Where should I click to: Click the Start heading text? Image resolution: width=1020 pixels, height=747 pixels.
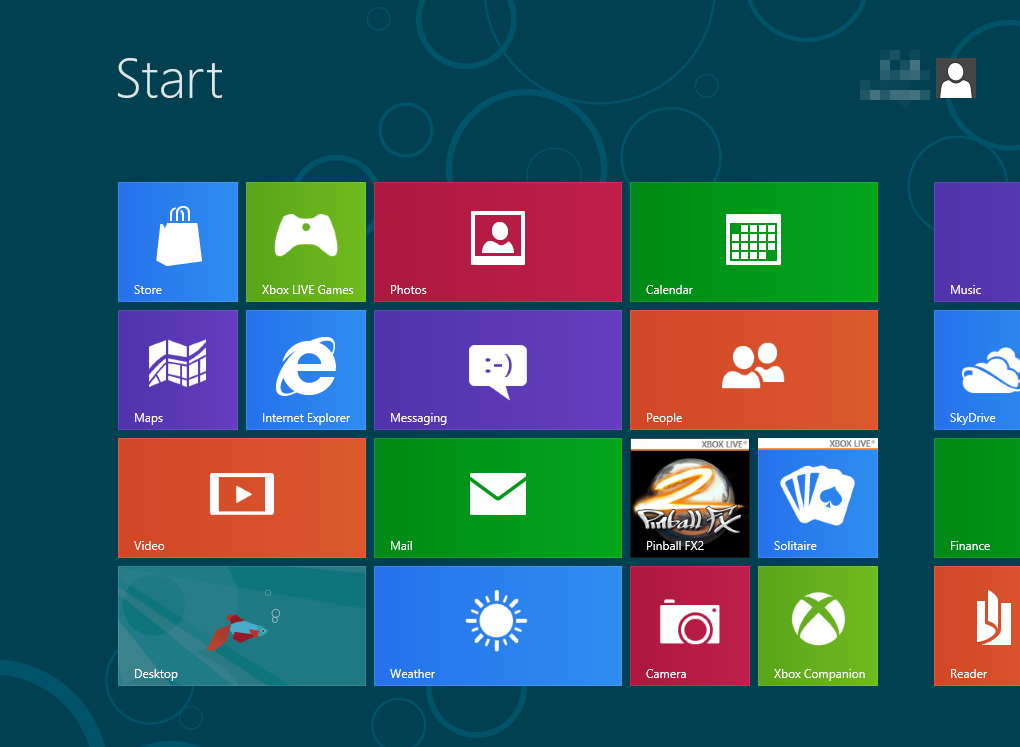(x=170, y=79)
